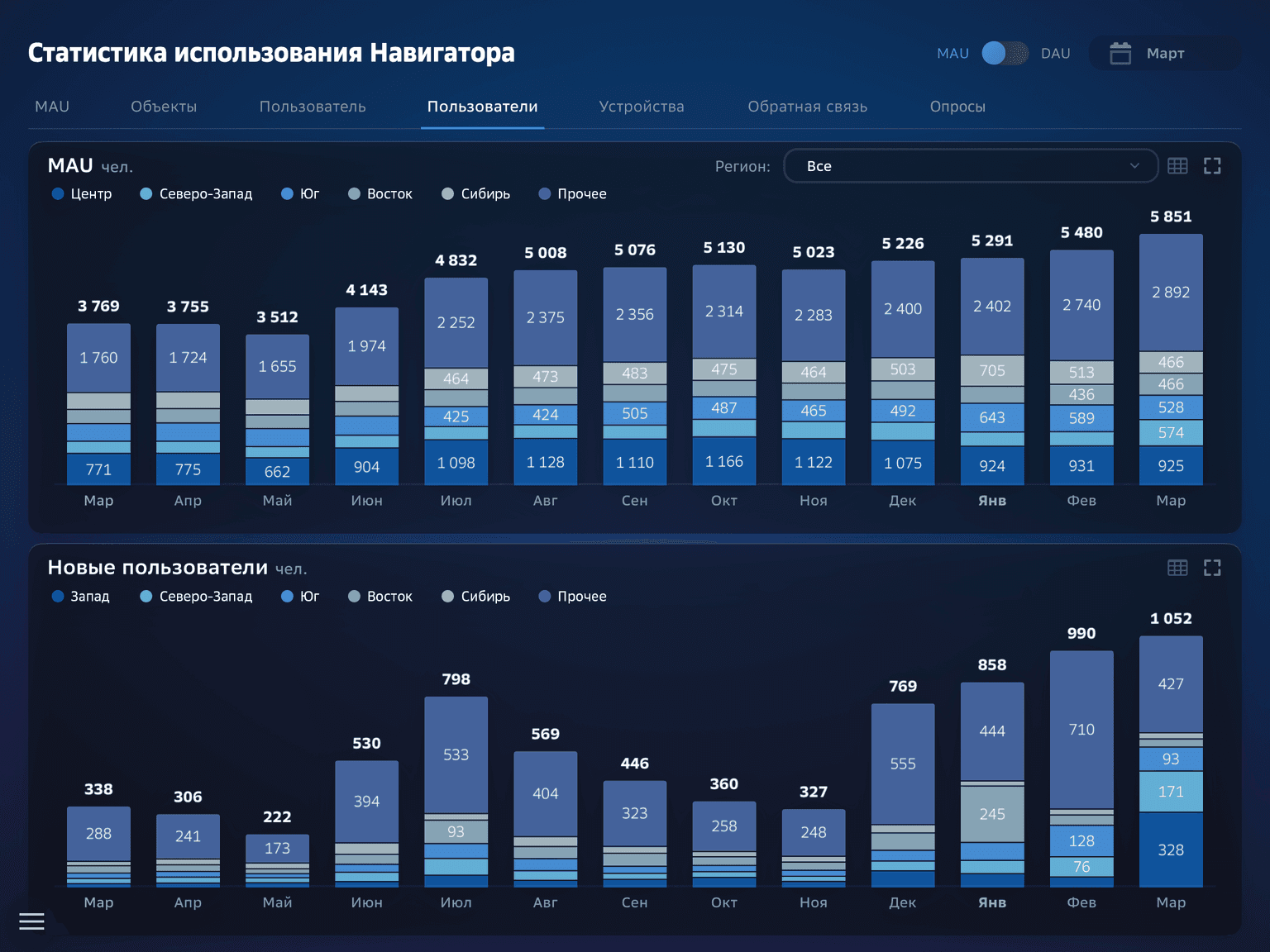
Task: Click the 1 974 segment in Июн MAU bar
Action: [x=366, y=346]
